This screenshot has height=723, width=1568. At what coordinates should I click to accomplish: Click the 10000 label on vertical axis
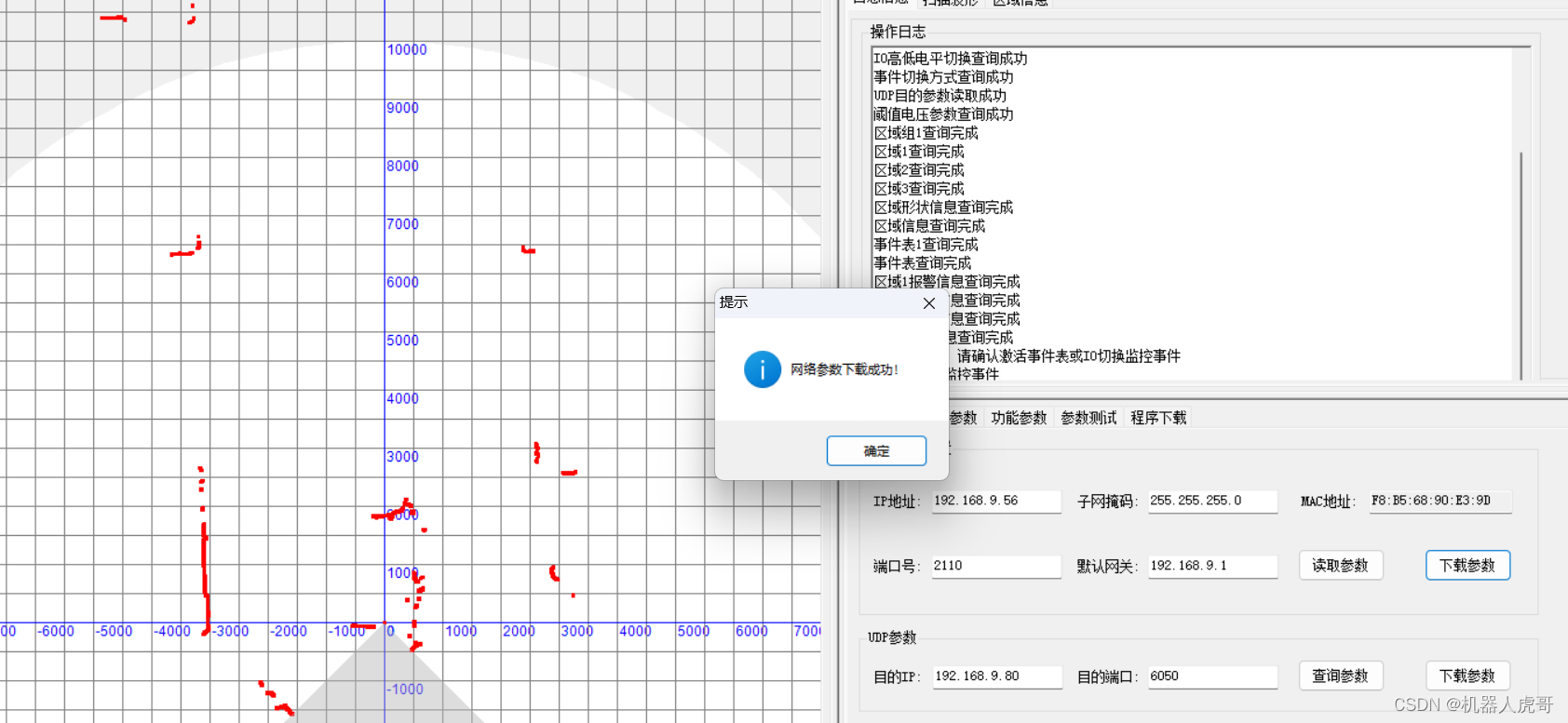tap(407, 50)
